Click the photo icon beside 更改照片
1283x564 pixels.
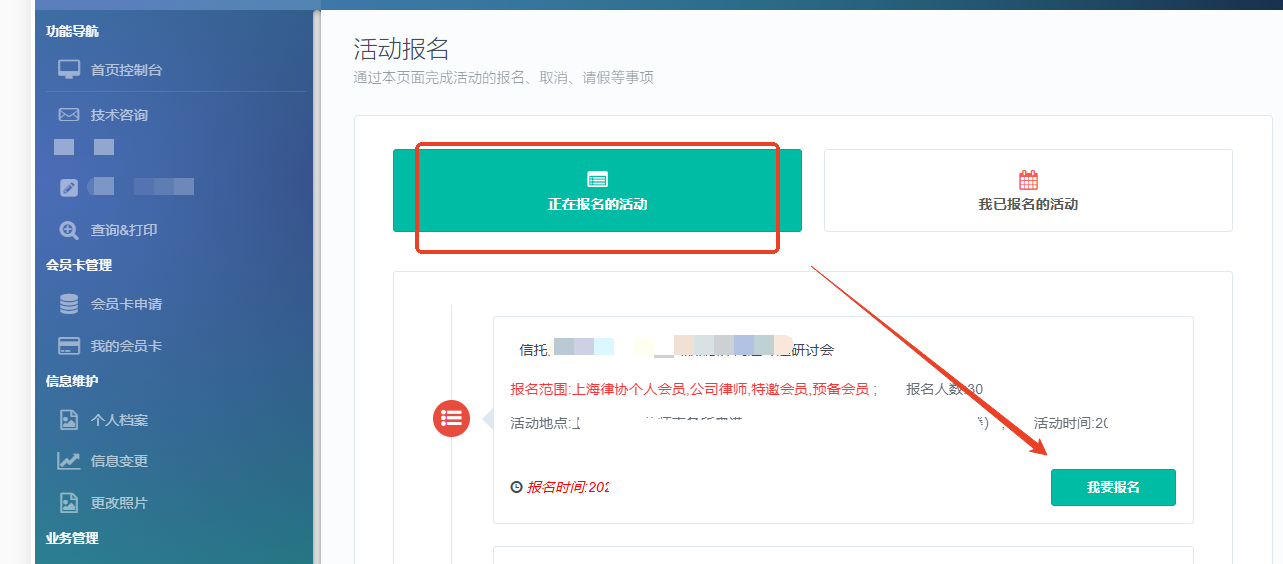tap(69, 503)
